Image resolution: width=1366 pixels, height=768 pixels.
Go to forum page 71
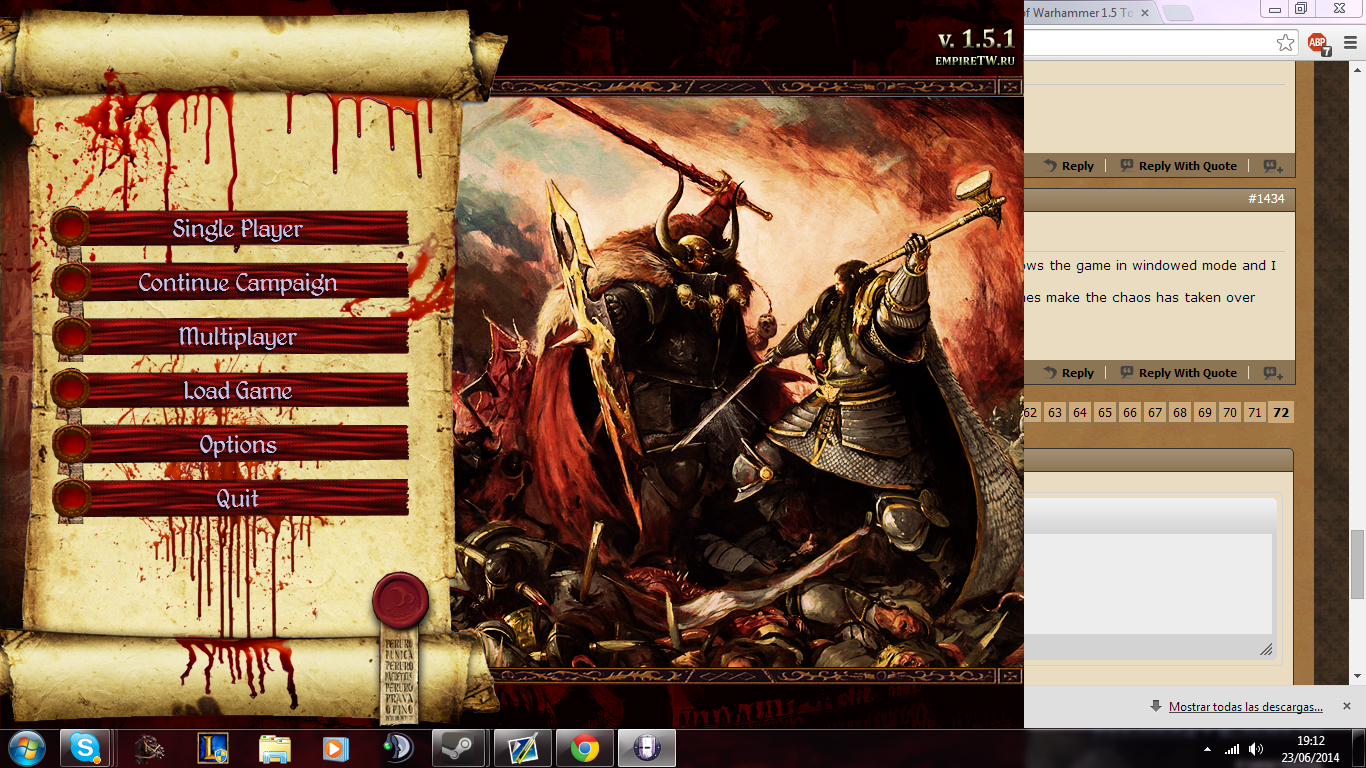pos(1255,412)
